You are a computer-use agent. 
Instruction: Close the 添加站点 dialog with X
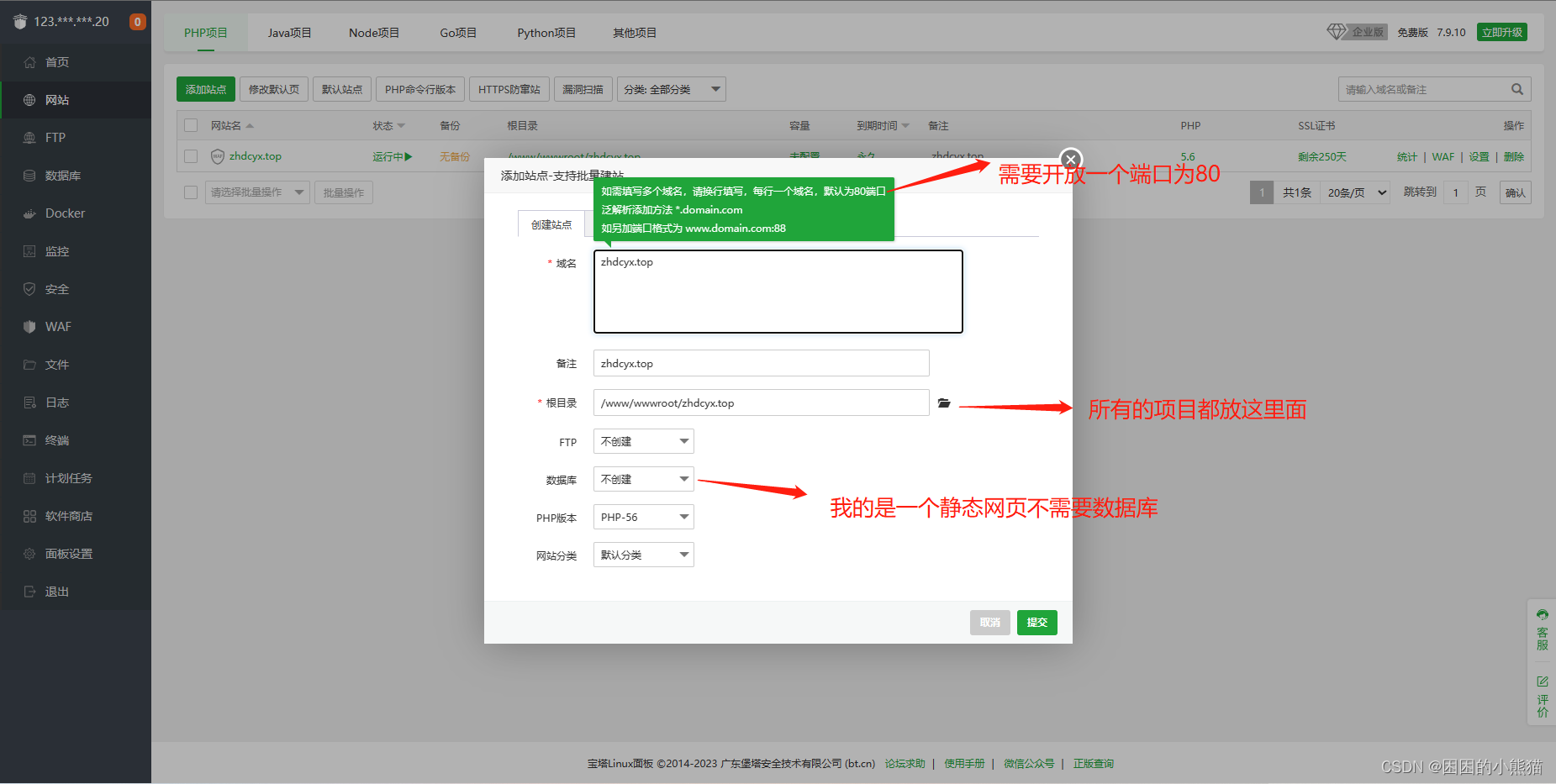1071,159
